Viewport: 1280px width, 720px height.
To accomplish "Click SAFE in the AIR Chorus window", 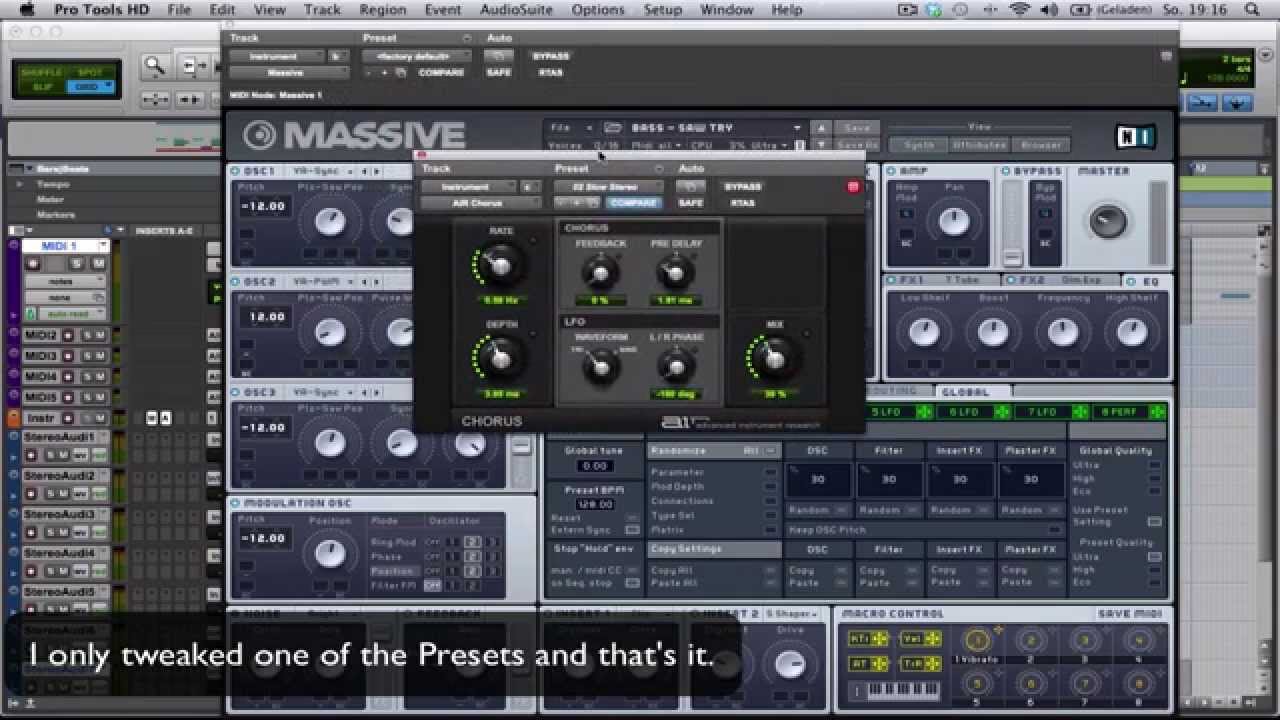I will (691, 203).
